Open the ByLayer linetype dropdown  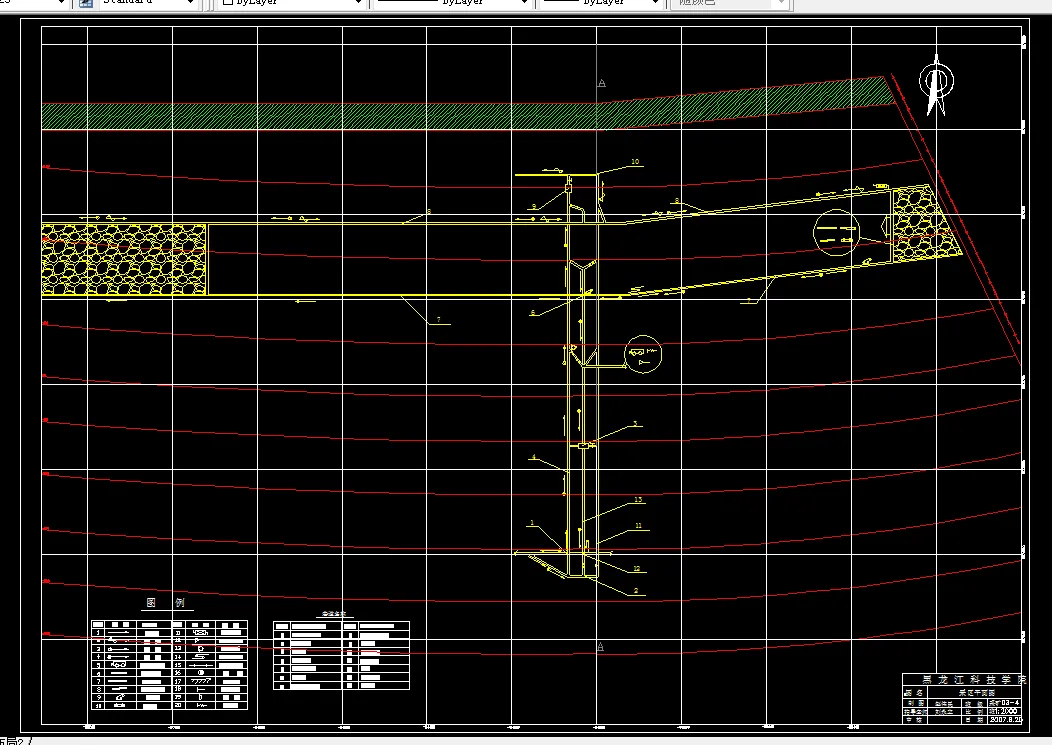click(524, 3)
